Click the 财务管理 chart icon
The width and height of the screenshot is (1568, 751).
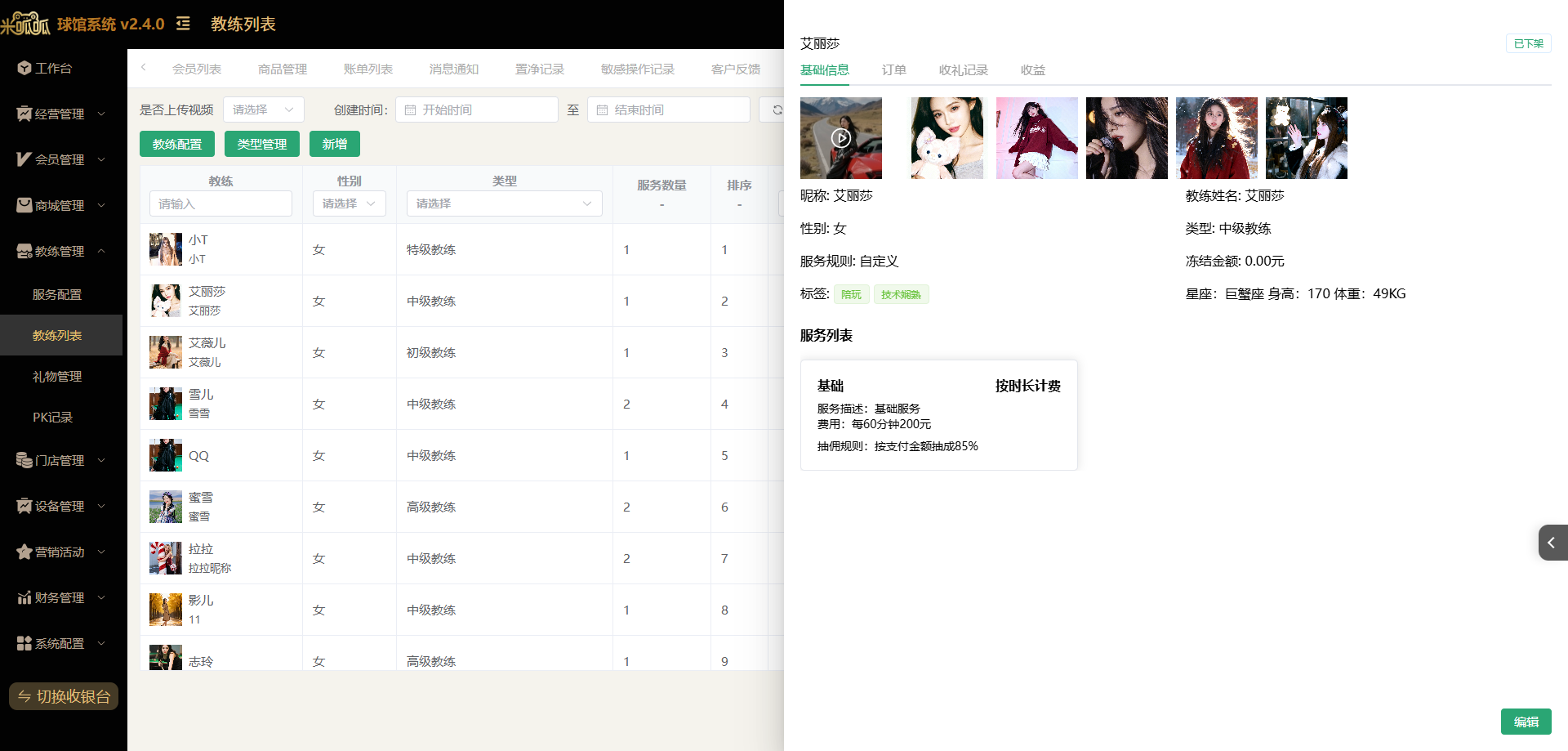pyautogui.click(x=24, y=597)
